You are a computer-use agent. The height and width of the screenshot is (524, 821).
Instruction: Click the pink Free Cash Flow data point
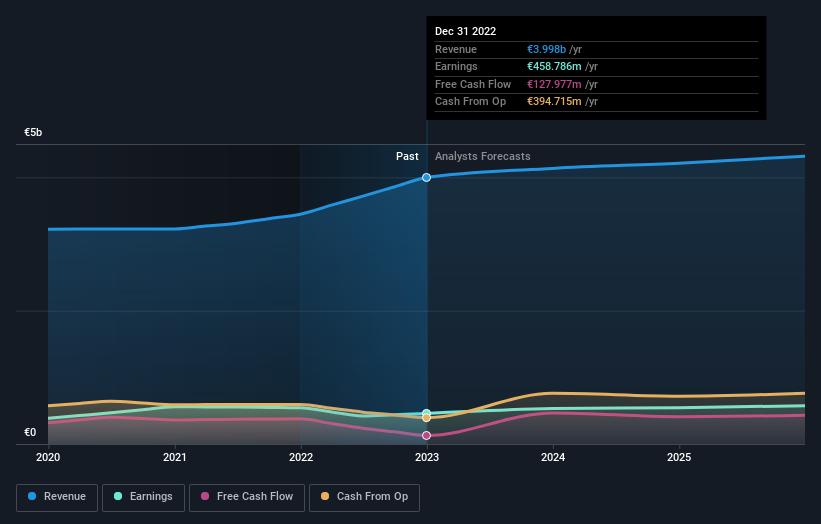click(426, 436)
